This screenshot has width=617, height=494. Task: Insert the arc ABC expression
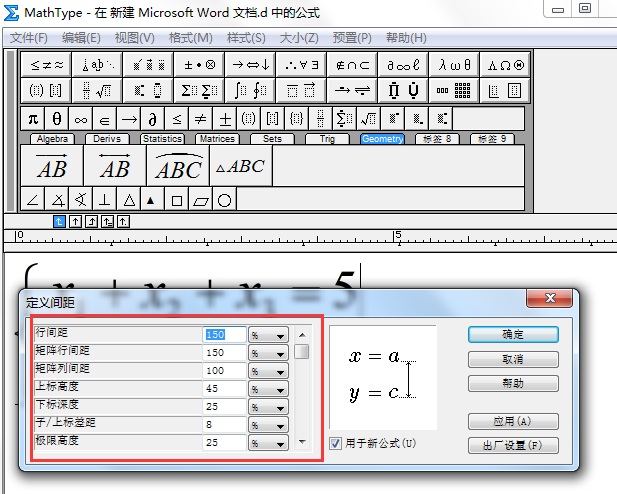point(177,167)
